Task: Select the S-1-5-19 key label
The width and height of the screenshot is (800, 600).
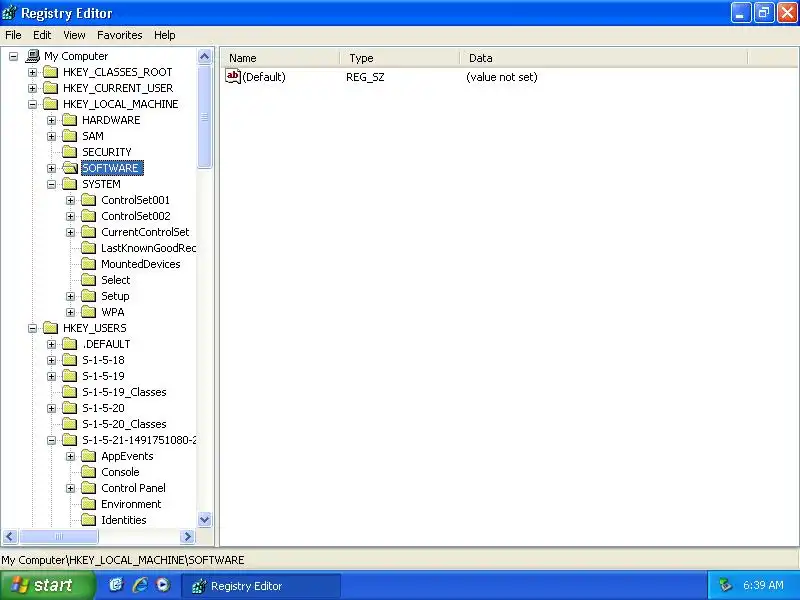Action: [x=103, y=376]
